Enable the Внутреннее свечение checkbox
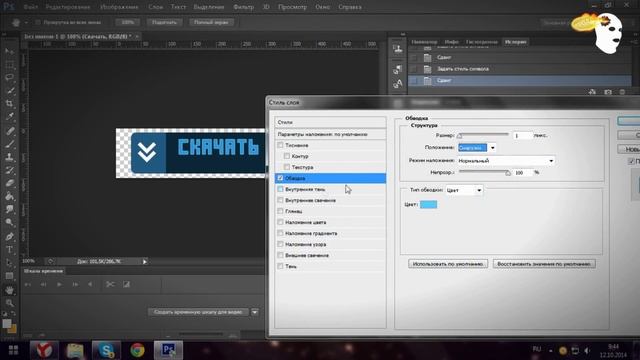This screenshot has width=640, height=360. pyautogui.click(x=280, y=200)
